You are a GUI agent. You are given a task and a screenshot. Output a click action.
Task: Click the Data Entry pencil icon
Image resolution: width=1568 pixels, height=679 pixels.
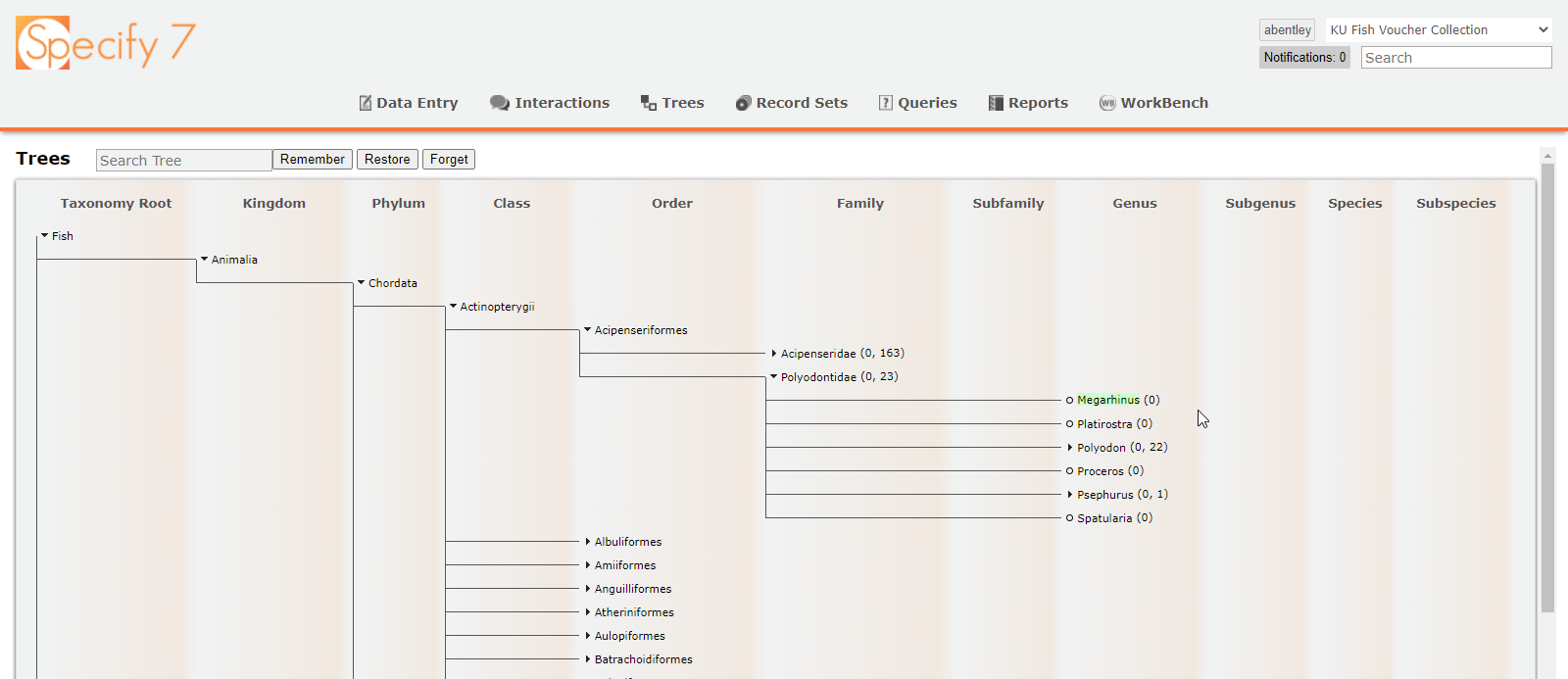pos(366,103)
